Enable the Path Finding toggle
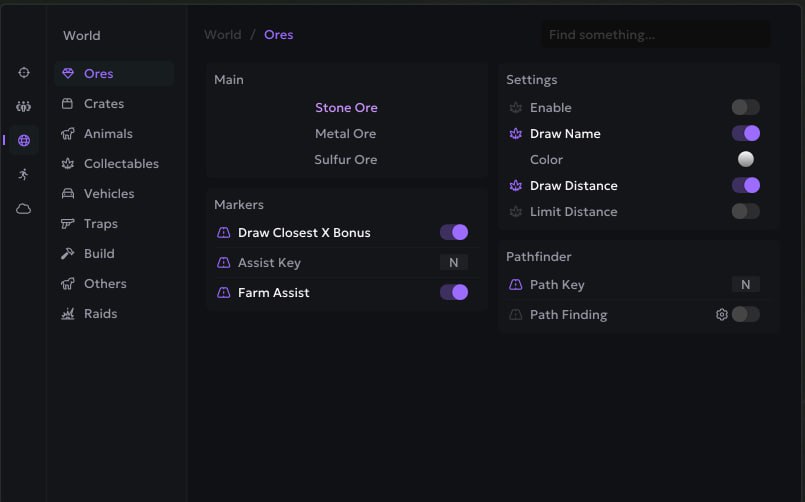 745,315
